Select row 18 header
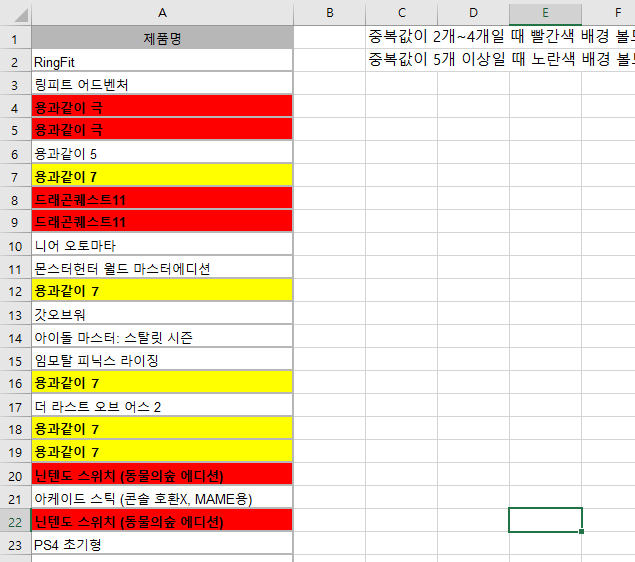This screenshot has width=635, height=562. (15, 428)
